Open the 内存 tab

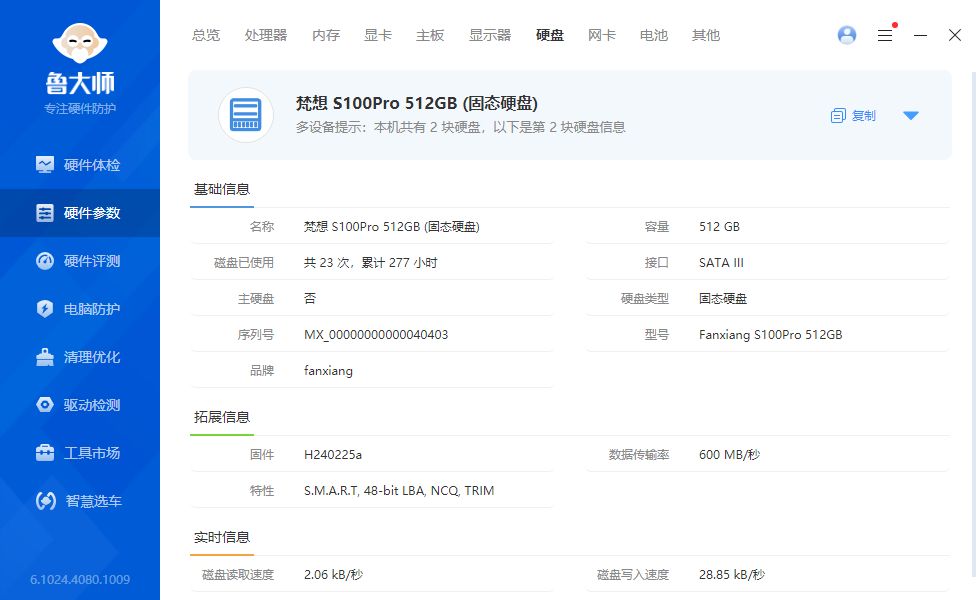tap(326, 35)
